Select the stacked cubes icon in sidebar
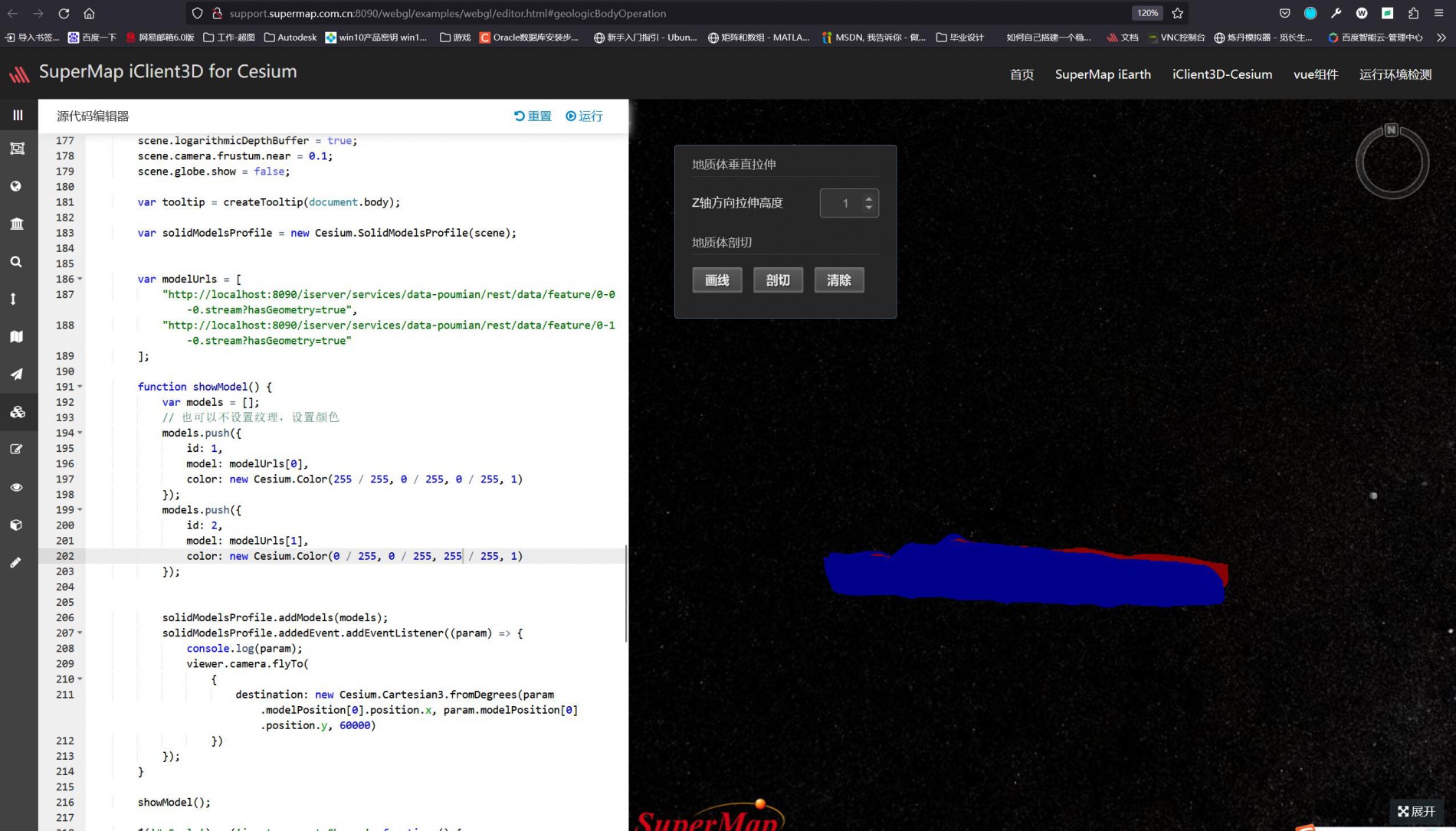The width and height of the screenshot is (1456, 831). 17,412
